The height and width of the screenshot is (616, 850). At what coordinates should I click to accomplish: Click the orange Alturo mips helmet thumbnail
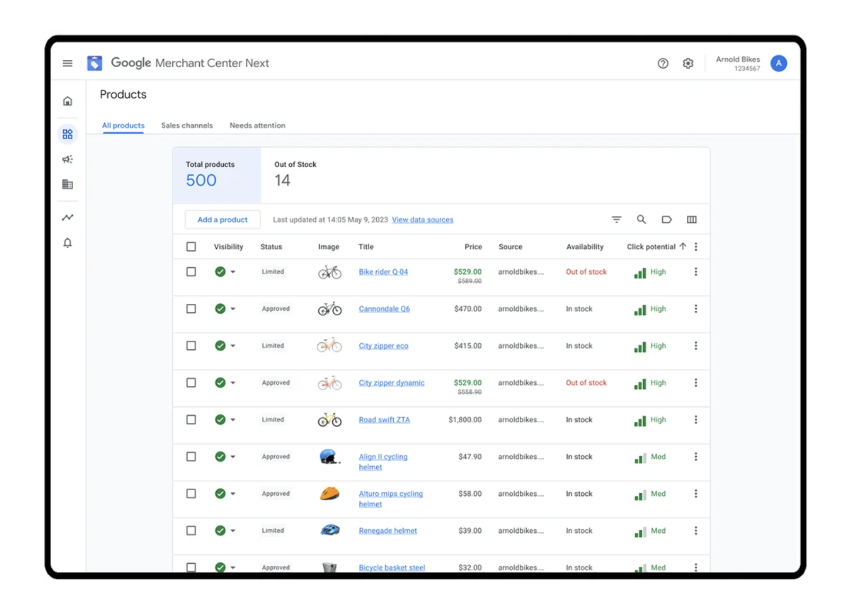330,493
